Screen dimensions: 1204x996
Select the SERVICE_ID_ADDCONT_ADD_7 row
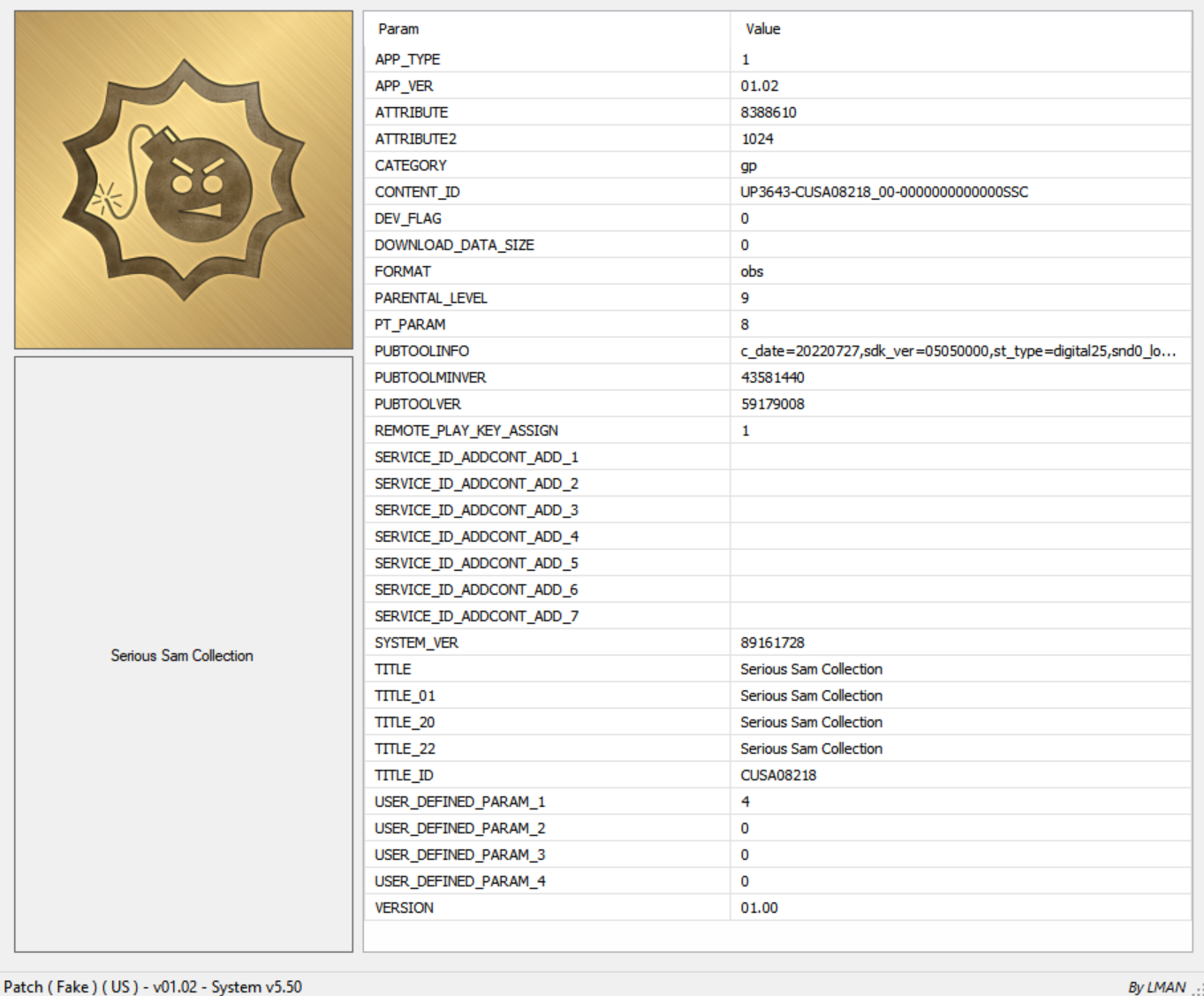[777, 616]
